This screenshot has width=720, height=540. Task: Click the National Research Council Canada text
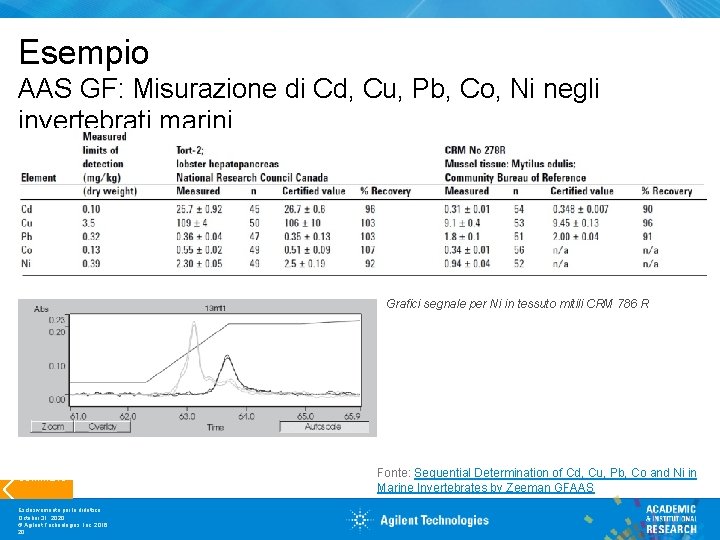tap(252, 178)
